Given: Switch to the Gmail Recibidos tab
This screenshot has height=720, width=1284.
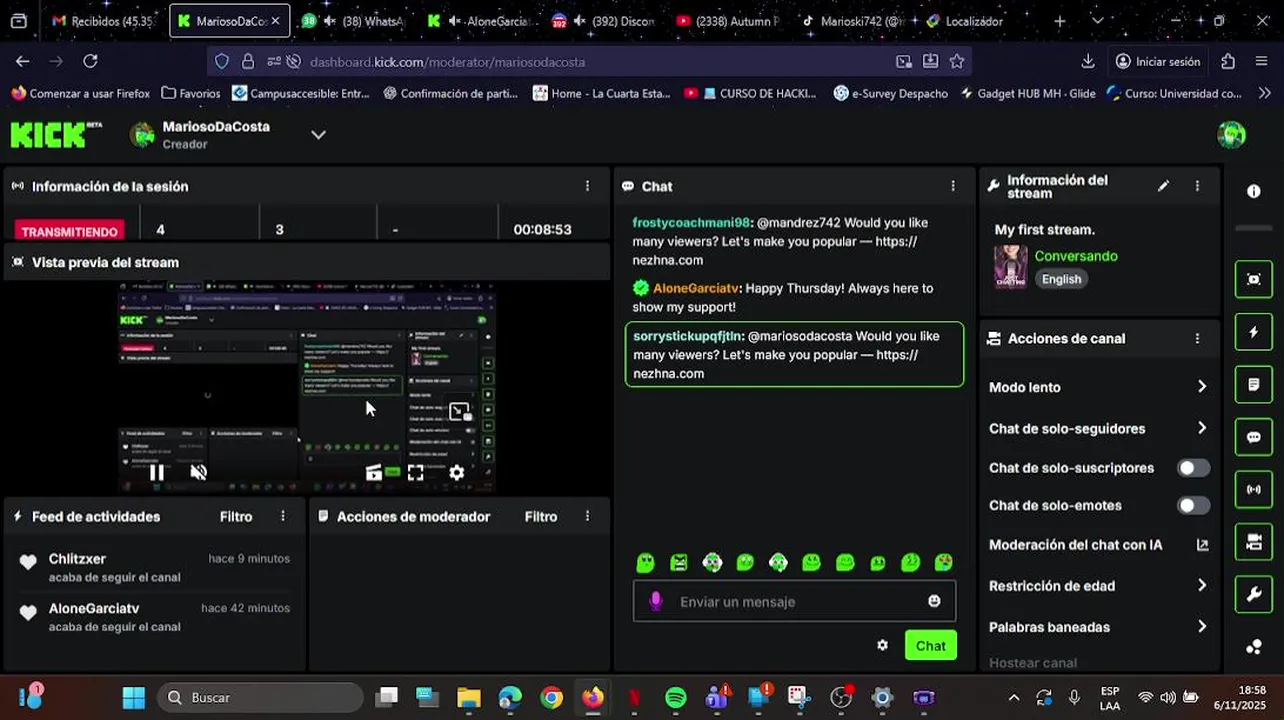Looking at the screenshot, I should tap(104, 21).
